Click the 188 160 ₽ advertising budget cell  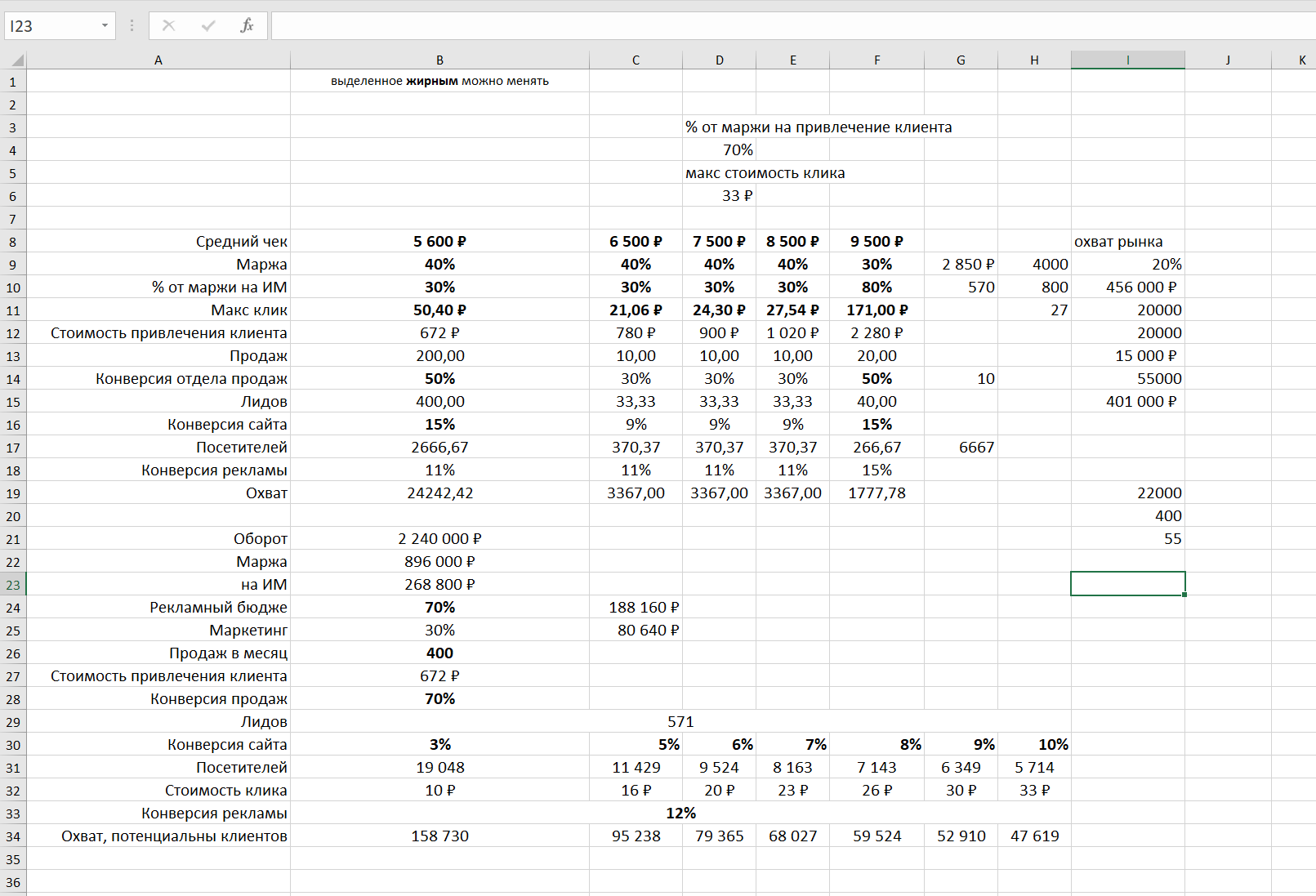click(636, 608)
